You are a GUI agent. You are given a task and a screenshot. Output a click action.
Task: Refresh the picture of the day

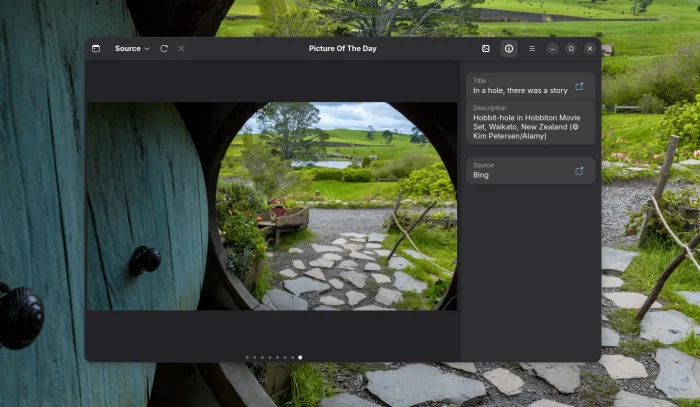coord(164,49)
